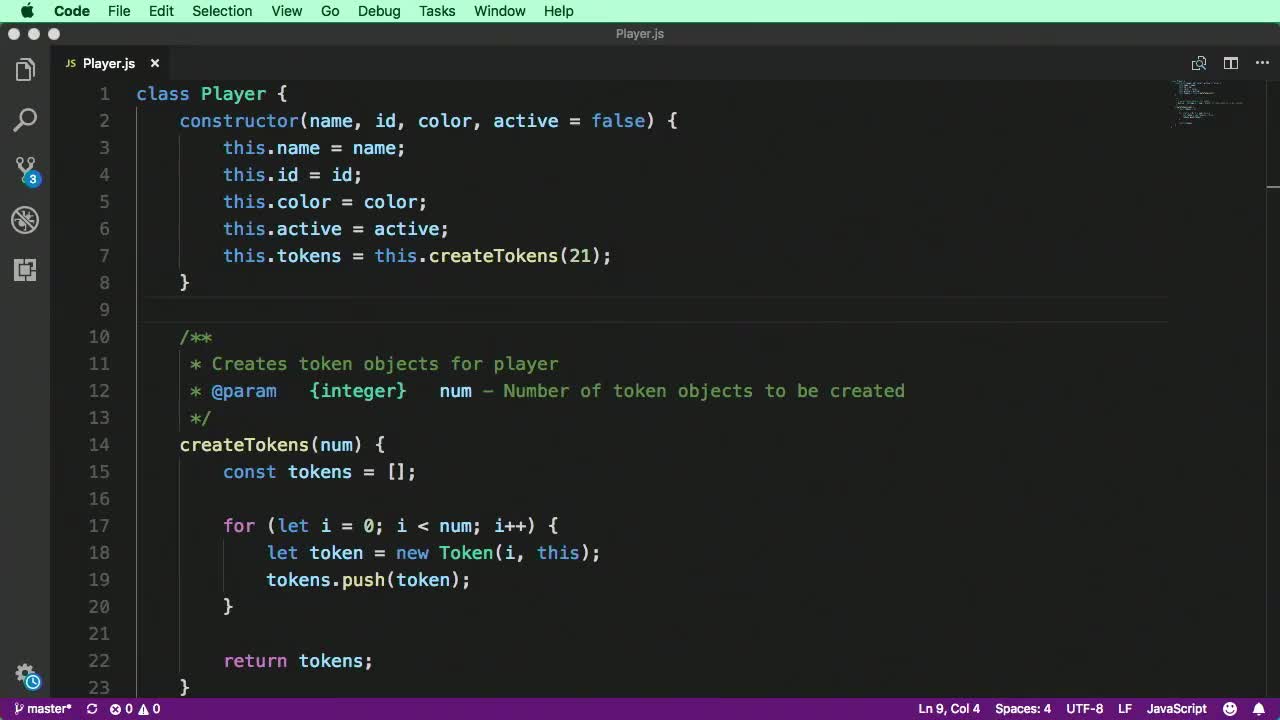
Task: Select the Player.js editor tab
Action: click(108, 63)
